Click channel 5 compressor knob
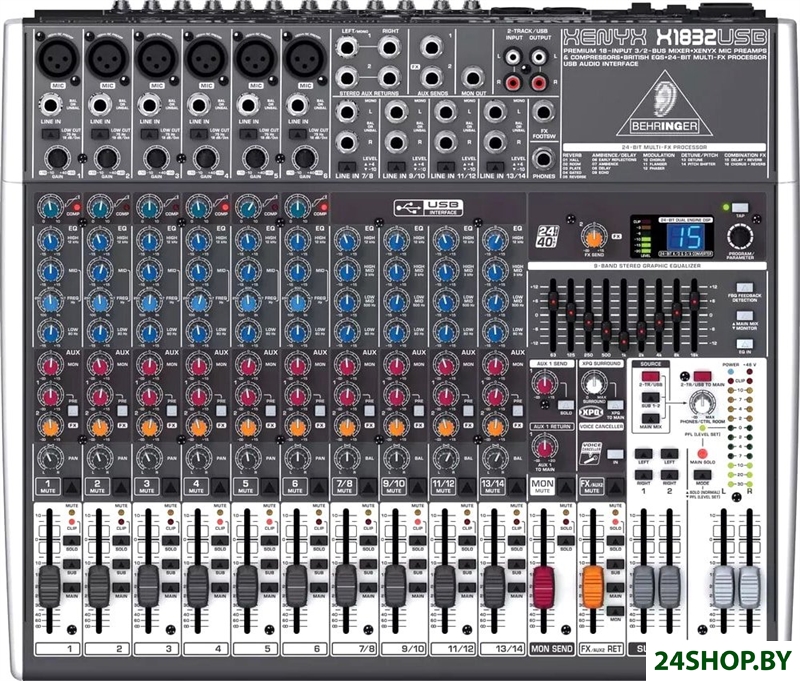This screenshot has height=681, width=800. (x=248, y=207)
